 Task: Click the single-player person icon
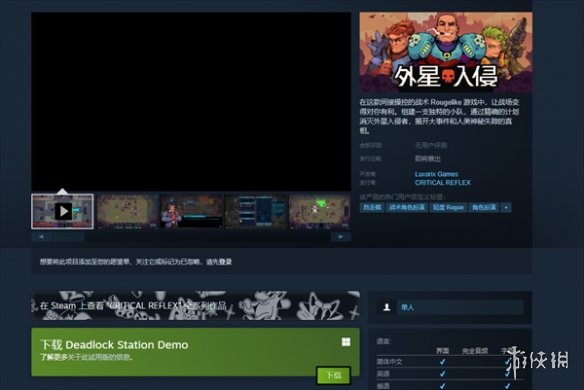pyautogui.click(x=387, y=307)
